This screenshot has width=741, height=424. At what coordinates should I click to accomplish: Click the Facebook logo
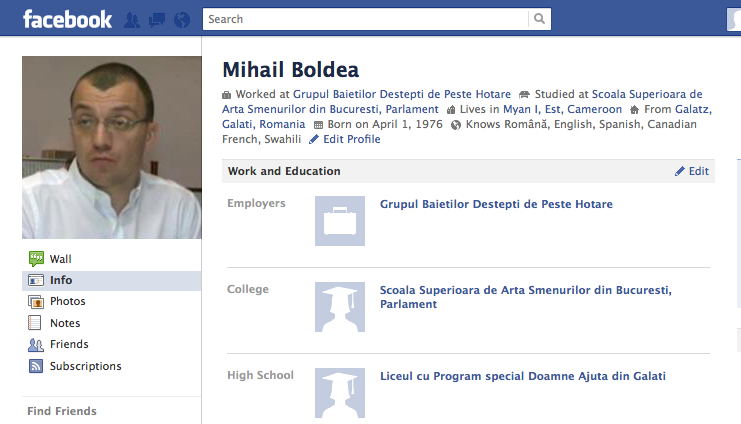[x=67, y=19]
